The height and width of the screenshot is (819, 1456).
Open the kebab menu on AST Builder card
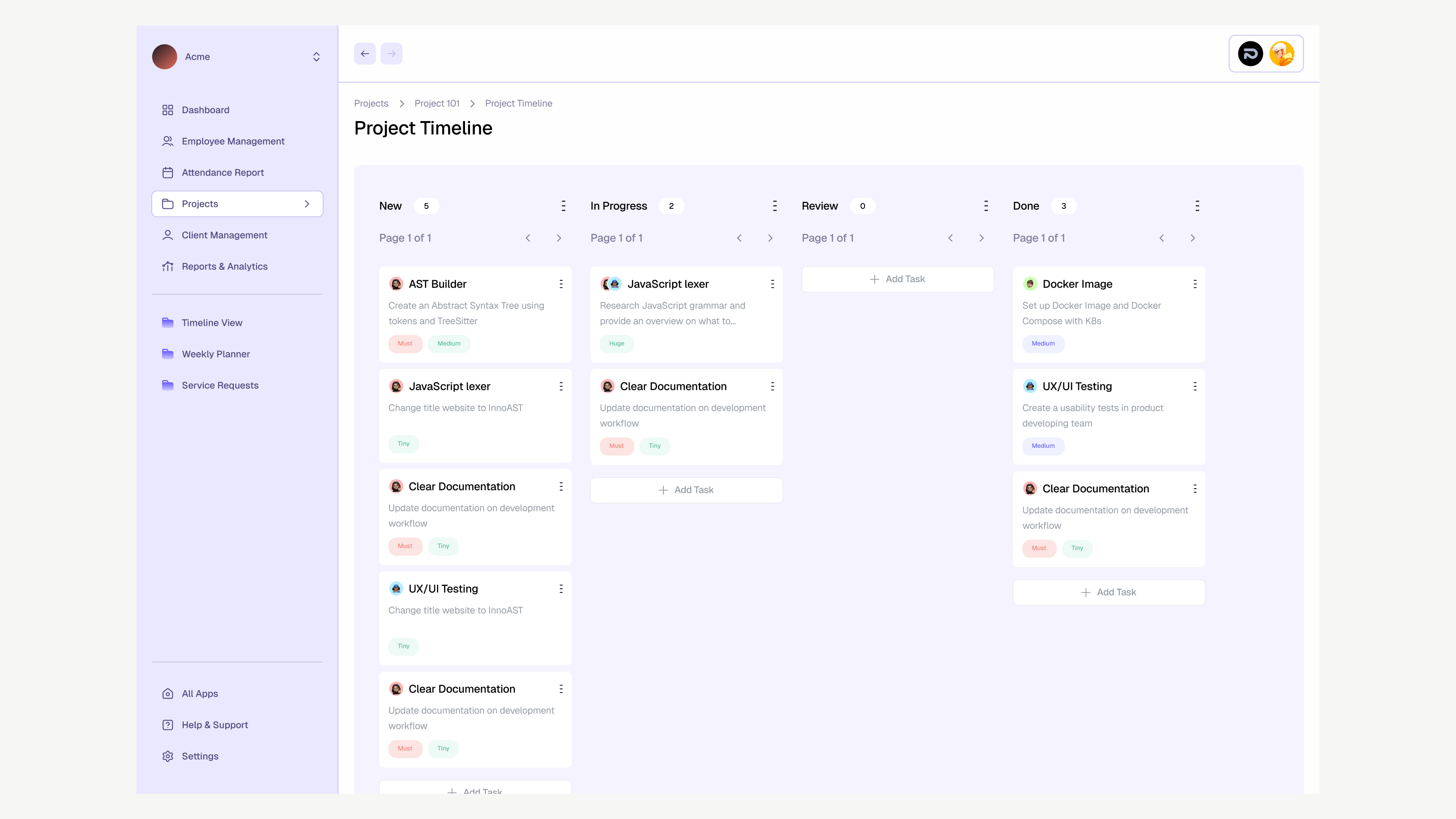(561, 284)
